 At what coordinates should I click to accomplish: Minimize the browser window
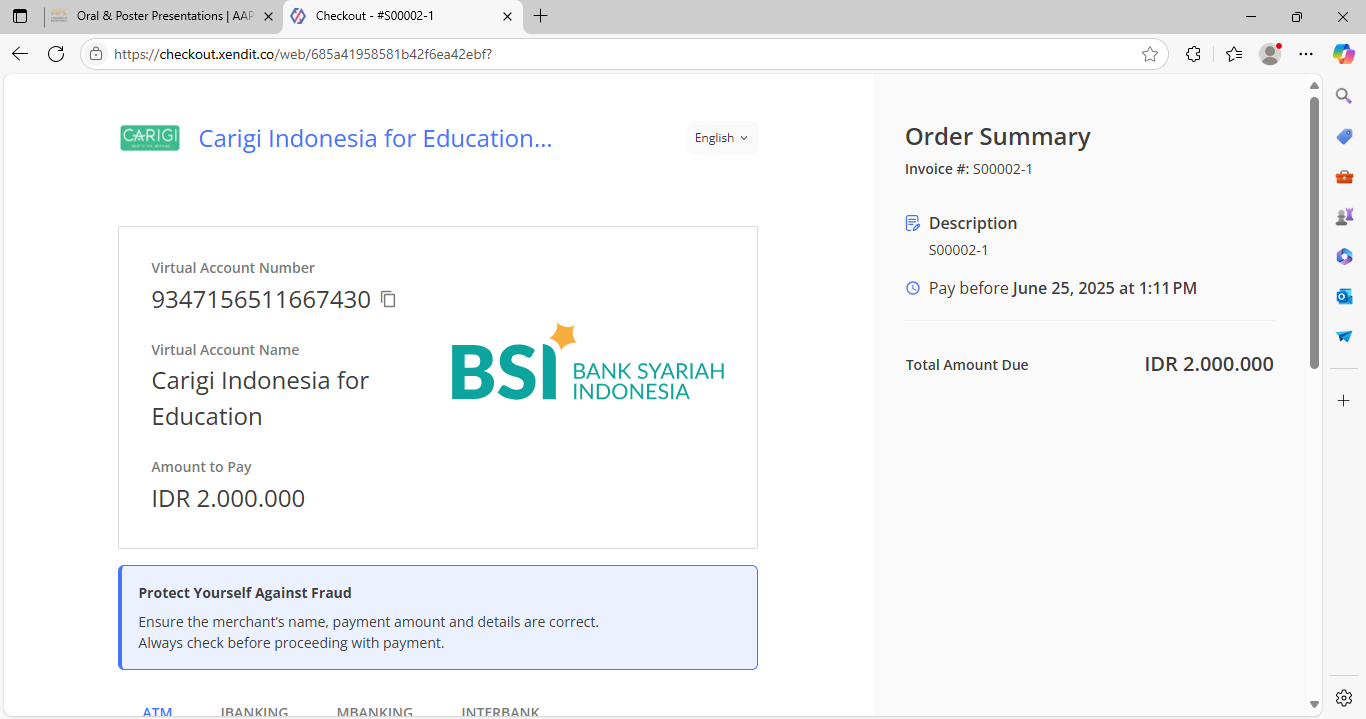click(x=1251, y=16)
